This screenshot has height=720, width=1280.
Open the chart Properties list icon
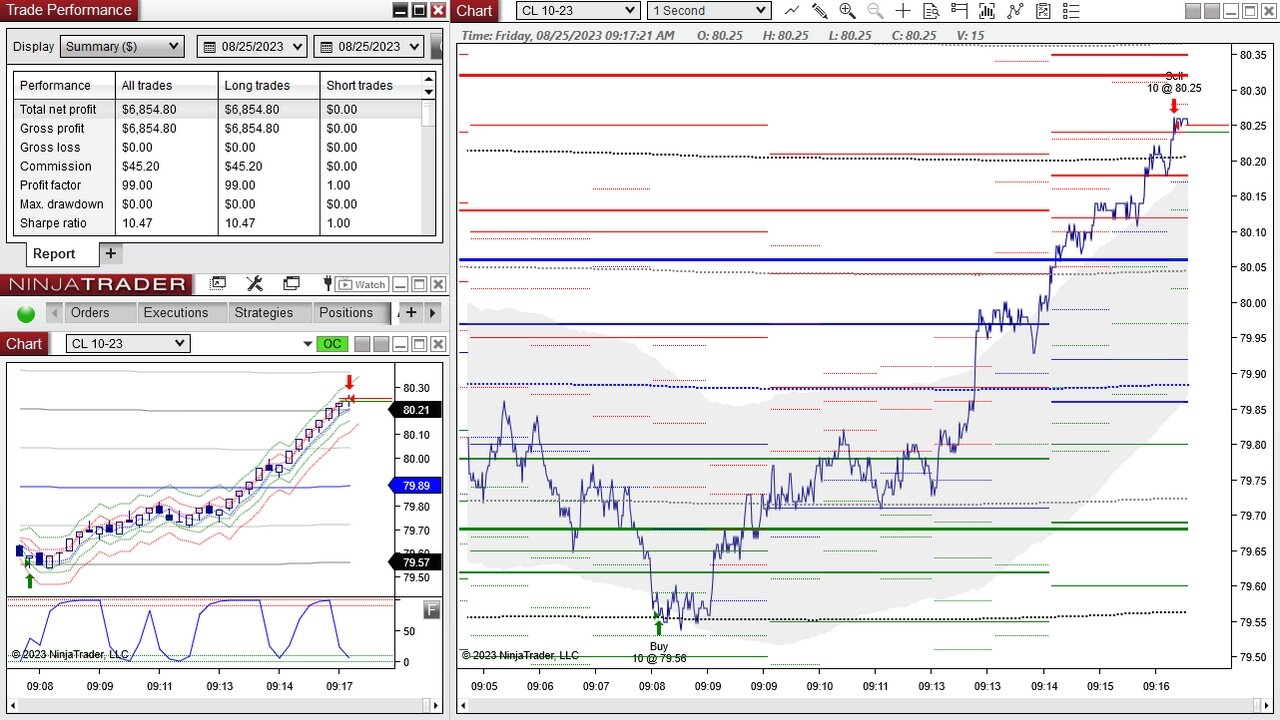1071,10
